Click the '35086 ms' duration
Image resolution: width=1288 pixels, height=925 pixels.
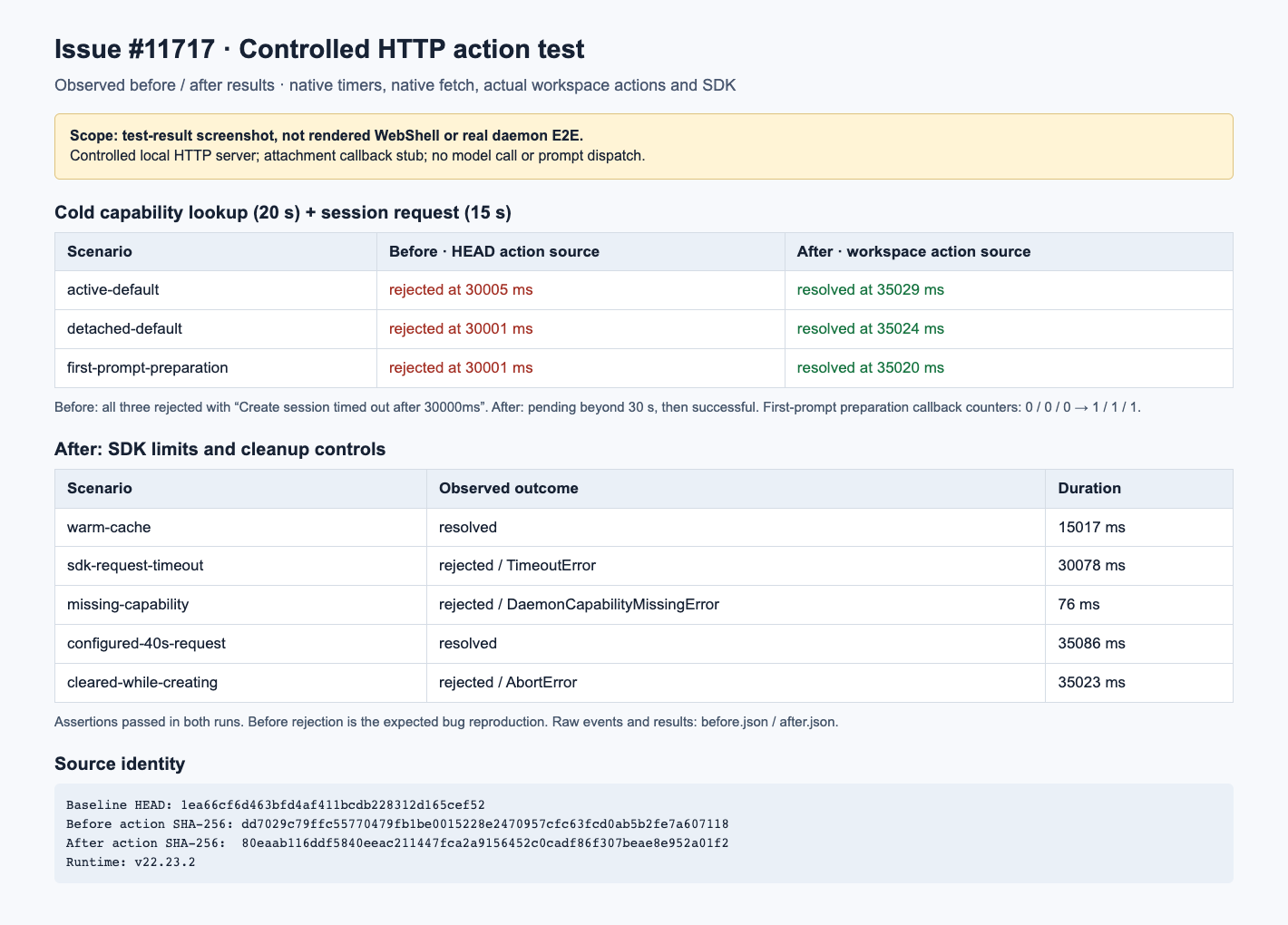[1092, 643]
